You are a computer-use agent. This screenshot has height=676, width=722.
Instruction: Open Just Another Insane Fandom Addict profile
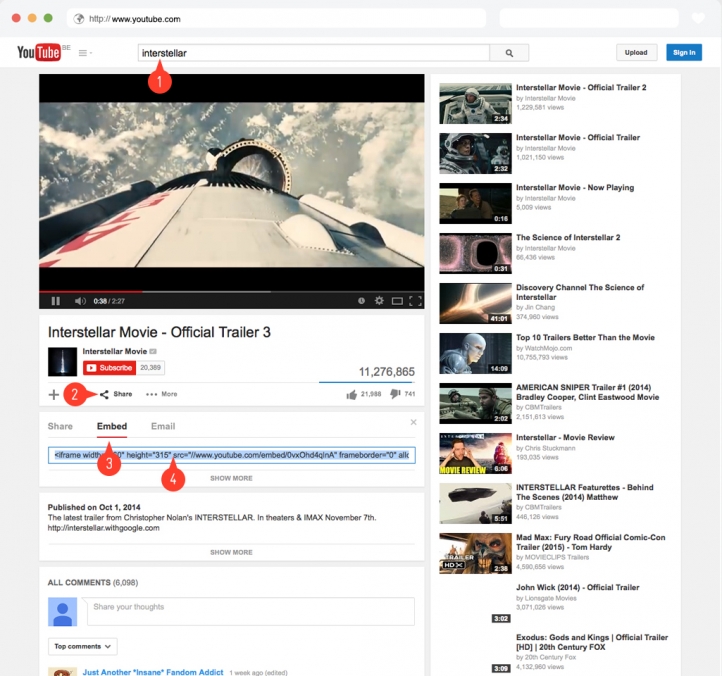click(x=153, y=672)
